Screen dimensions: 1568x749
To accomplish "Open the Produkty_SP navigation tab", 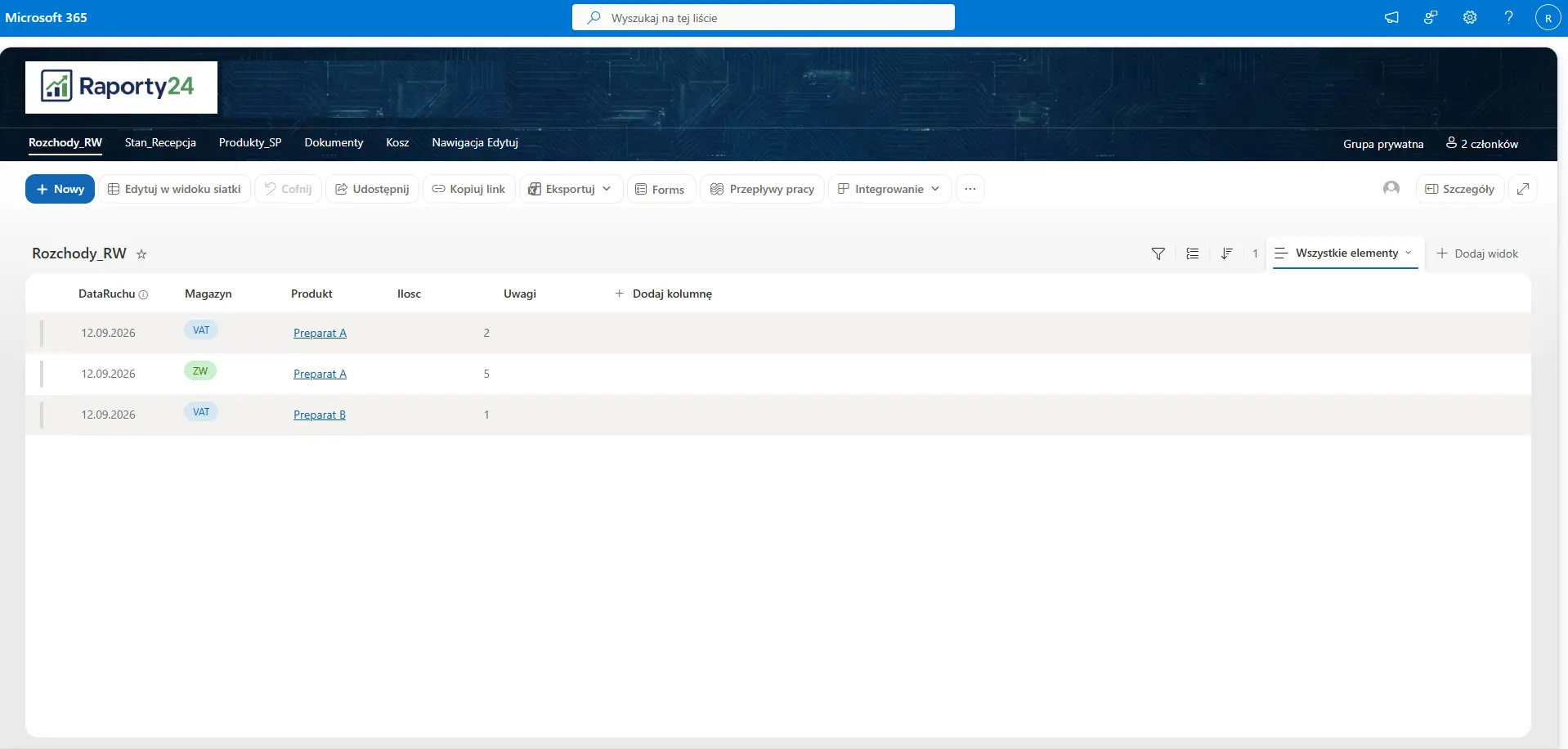I will (x=250, y=142).
